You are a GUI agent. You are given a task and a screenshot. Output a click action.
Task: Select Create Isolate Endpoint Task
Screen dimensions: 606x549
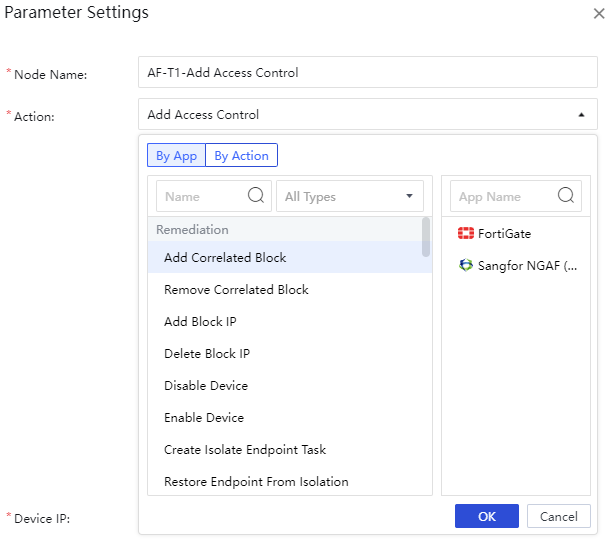[x=245, y=450]
